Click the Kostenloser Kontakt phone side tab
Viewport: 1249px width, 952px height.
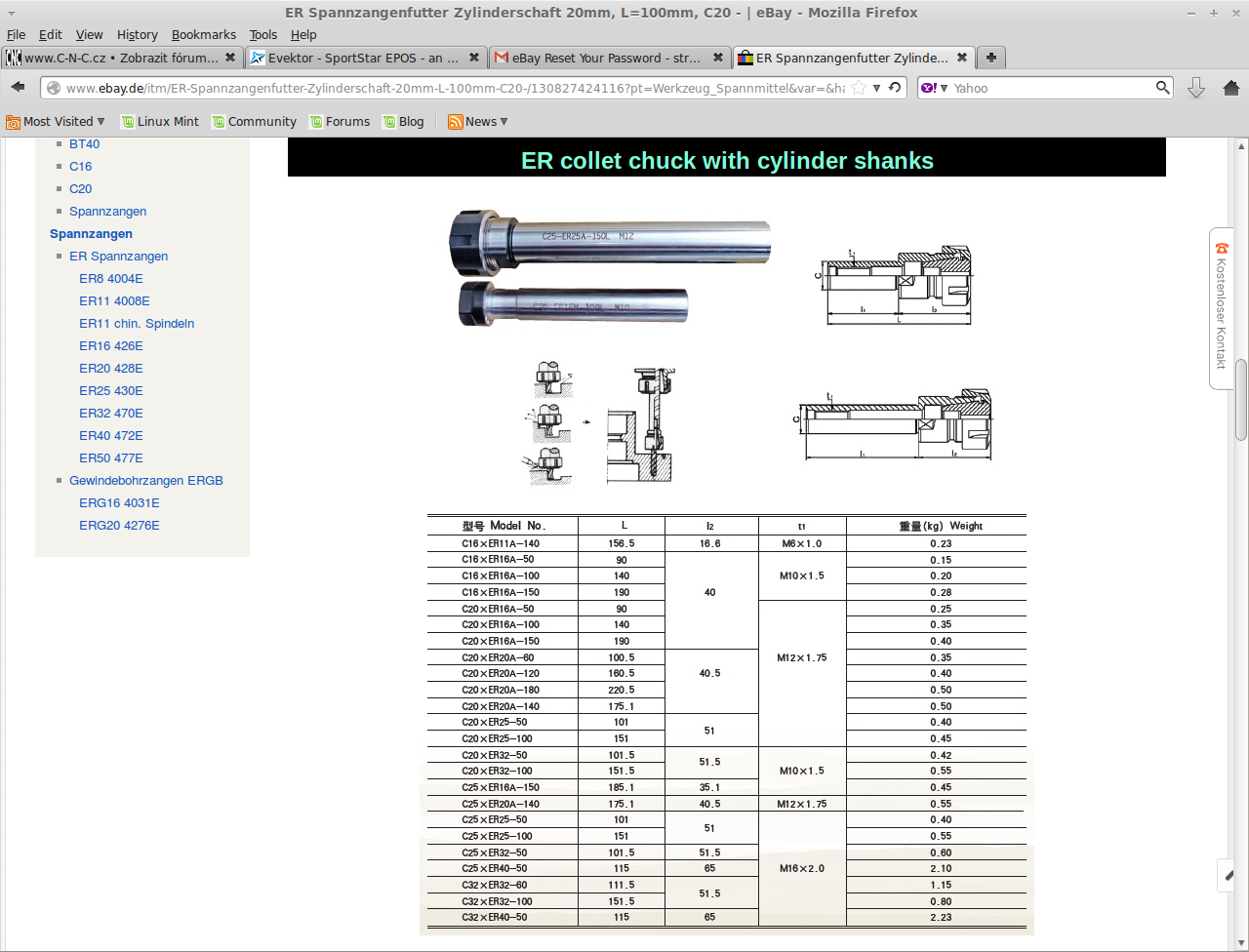(1221, 307)
